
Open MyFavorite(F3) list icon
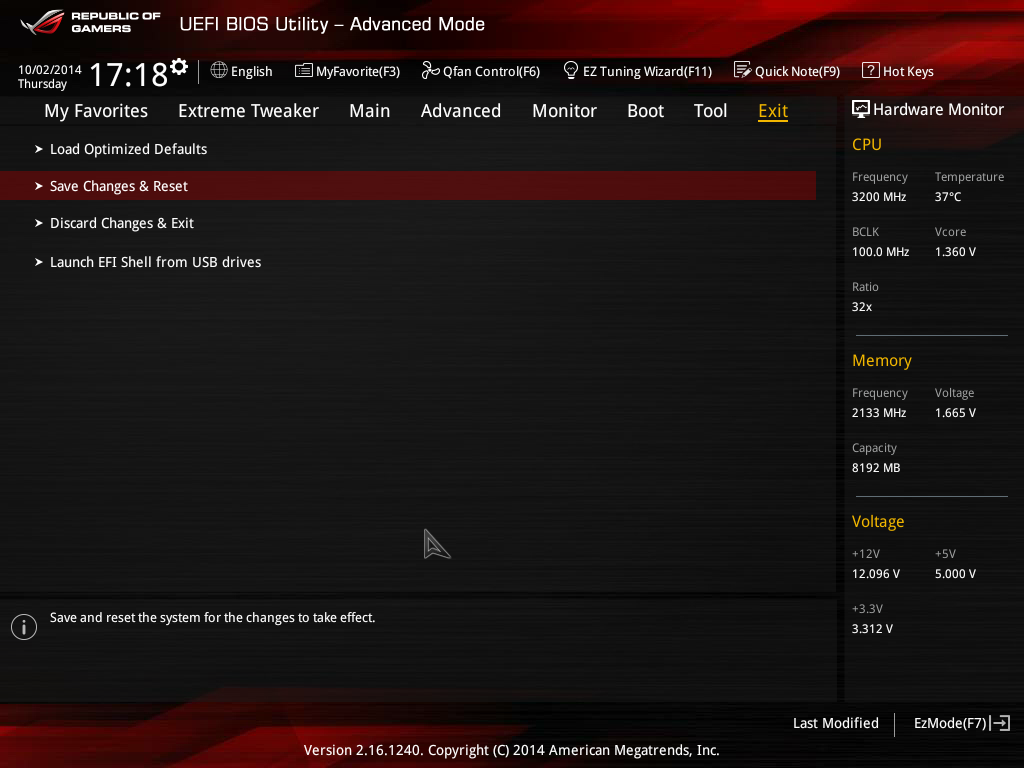[x=304, y=70]
